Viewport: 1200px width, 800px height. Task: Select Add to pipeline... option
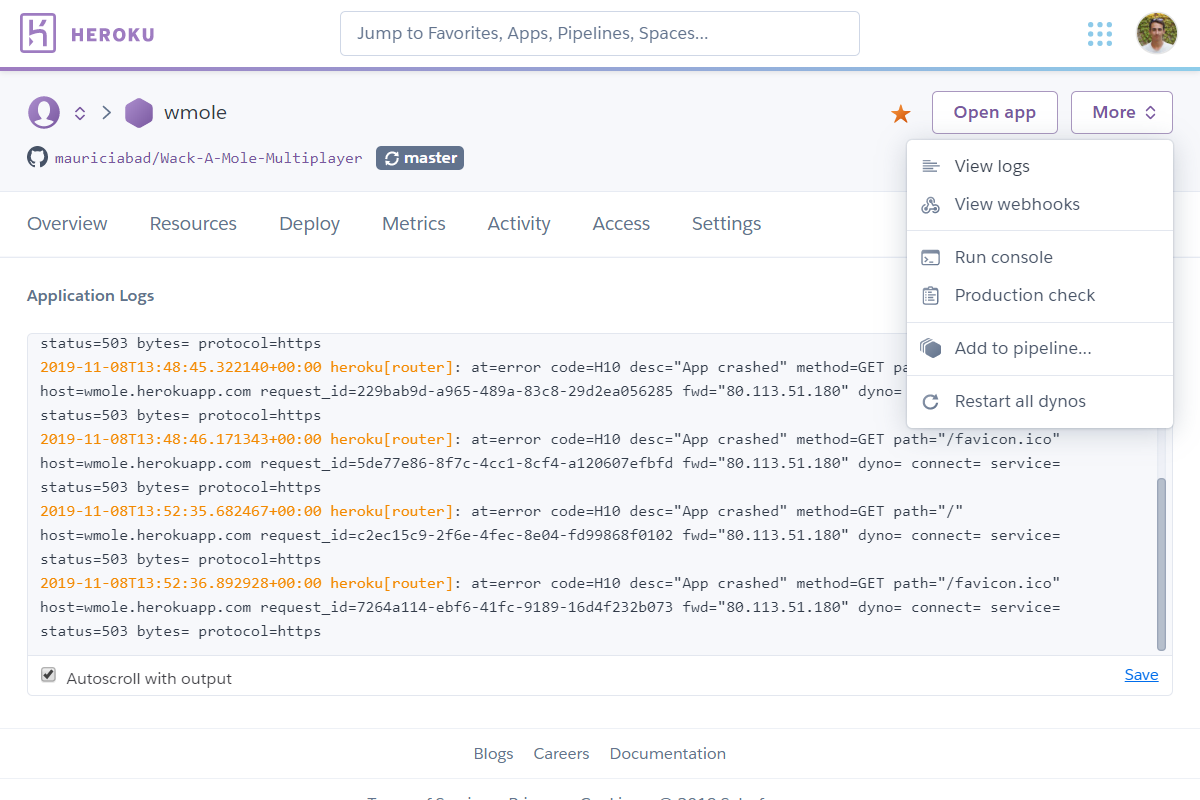[1040, 349]
